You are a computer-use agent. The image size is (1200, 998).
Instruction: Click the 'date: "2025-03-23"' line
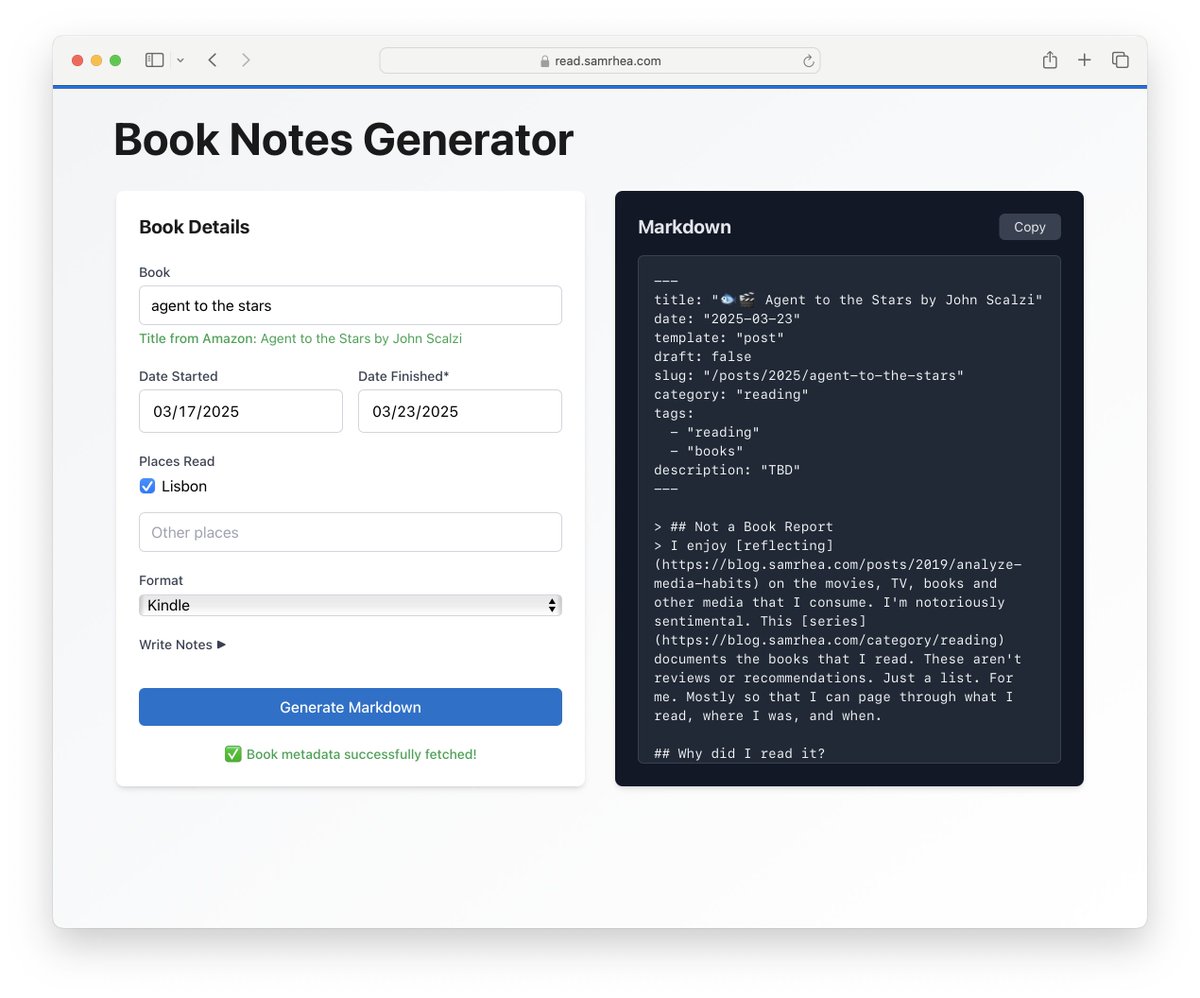[x=727, y=318]
